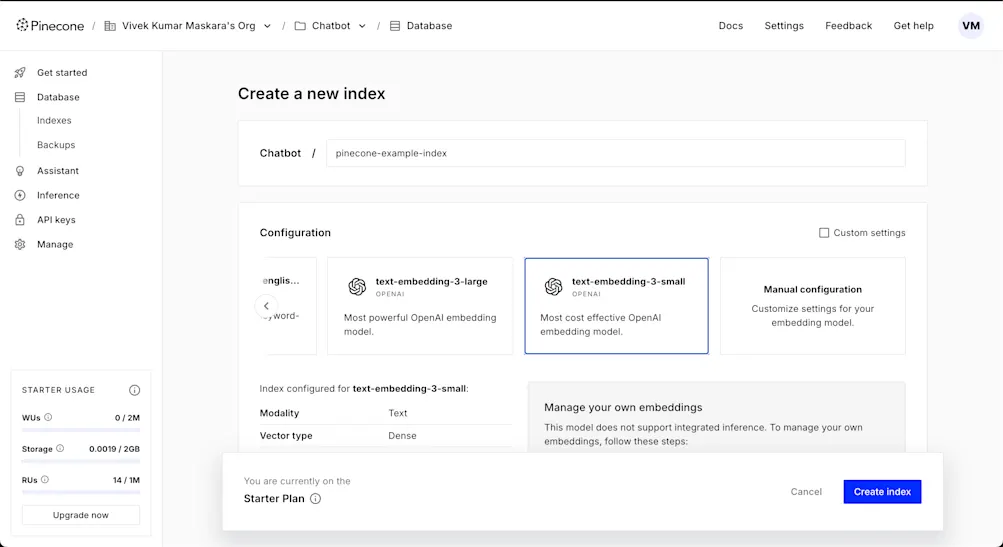Click the Assistant lightbulb icon
Viewport: 1003px width, 547px height.
20,171
